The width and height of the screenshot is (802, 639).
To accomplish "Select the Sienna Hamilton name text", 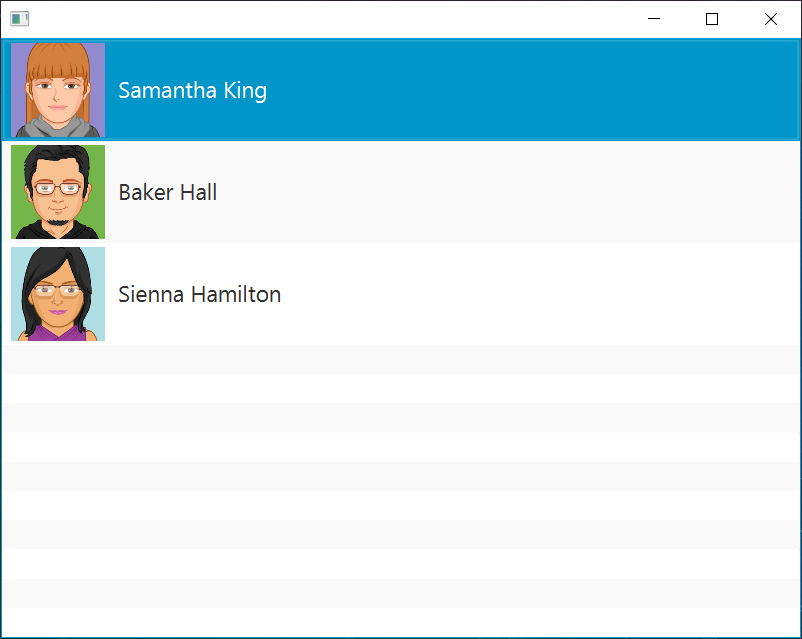I will click(x=199, y=294).
